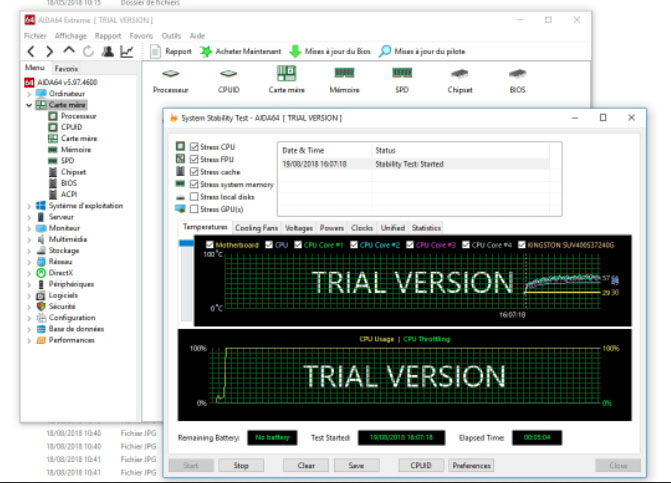Expand the Ordinateur tree node

(29, 94)
